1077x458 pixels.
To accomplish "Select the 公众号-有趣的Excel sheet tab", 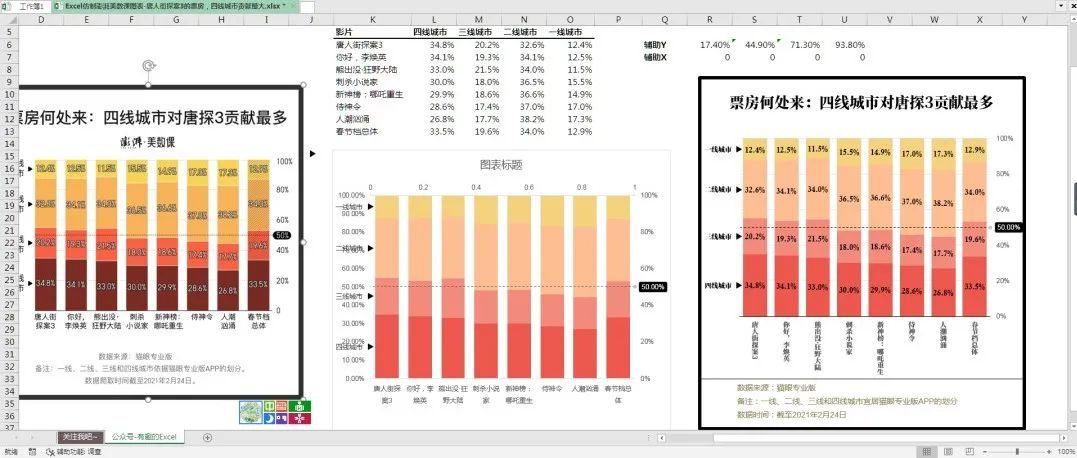I will (144, 437).
